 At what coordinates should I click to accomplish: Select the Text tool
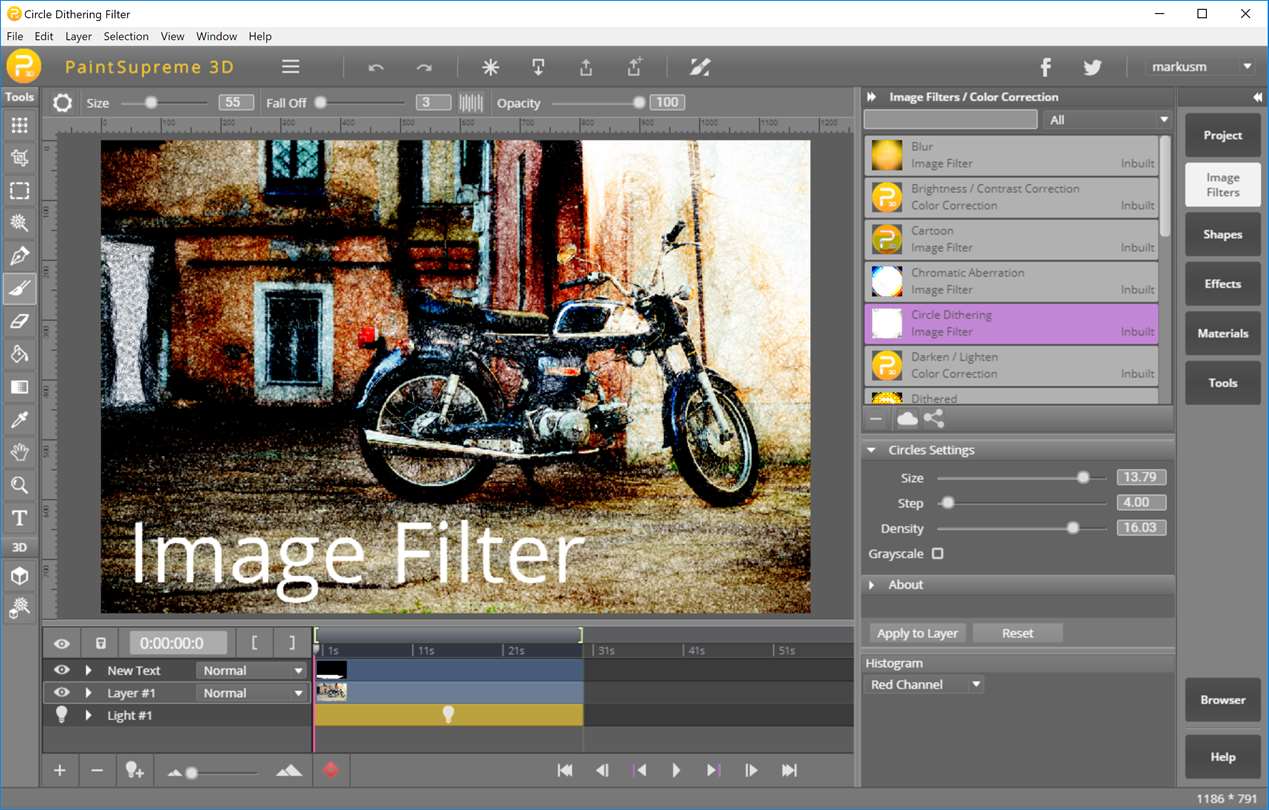point(19,518)
